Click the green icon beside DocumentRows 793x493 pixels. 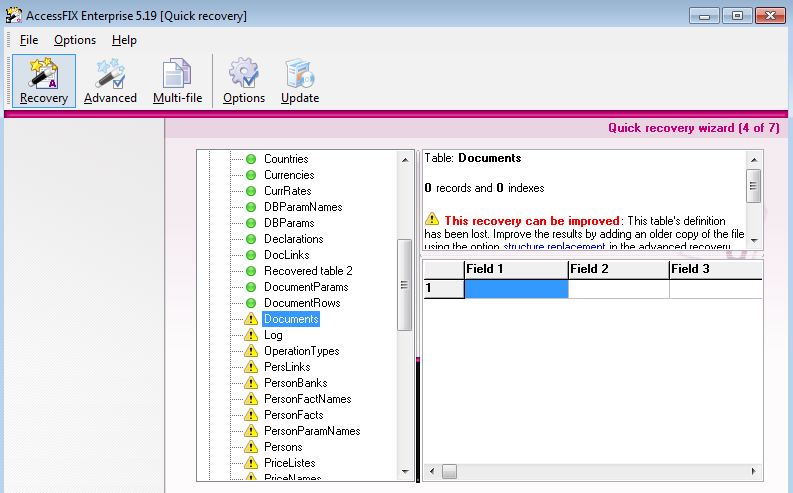pos(251,303)
